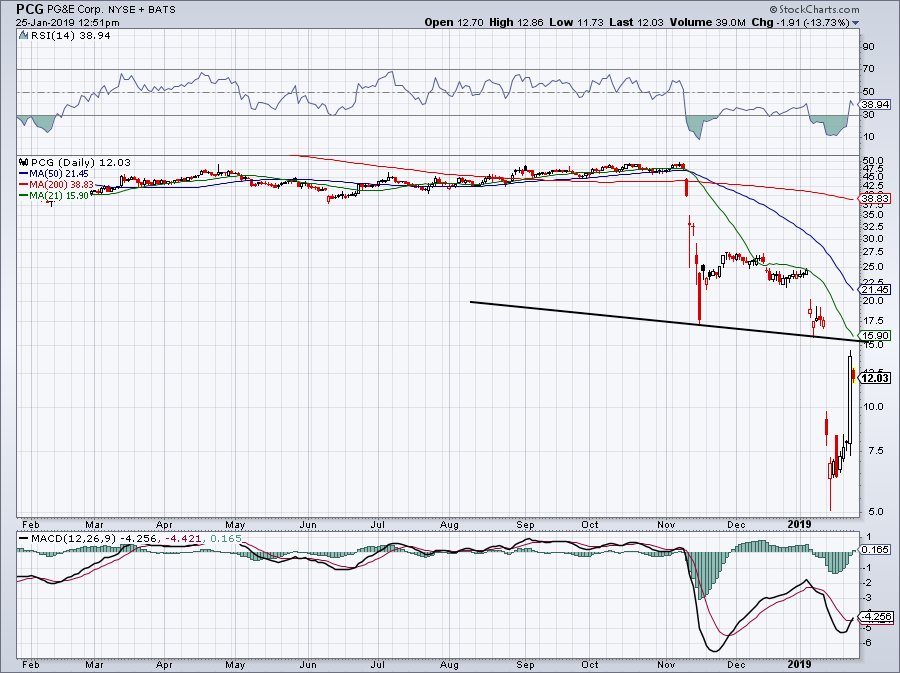
Task: Click the -4.256 MACD value tag on right
Action: pos(875,617)
